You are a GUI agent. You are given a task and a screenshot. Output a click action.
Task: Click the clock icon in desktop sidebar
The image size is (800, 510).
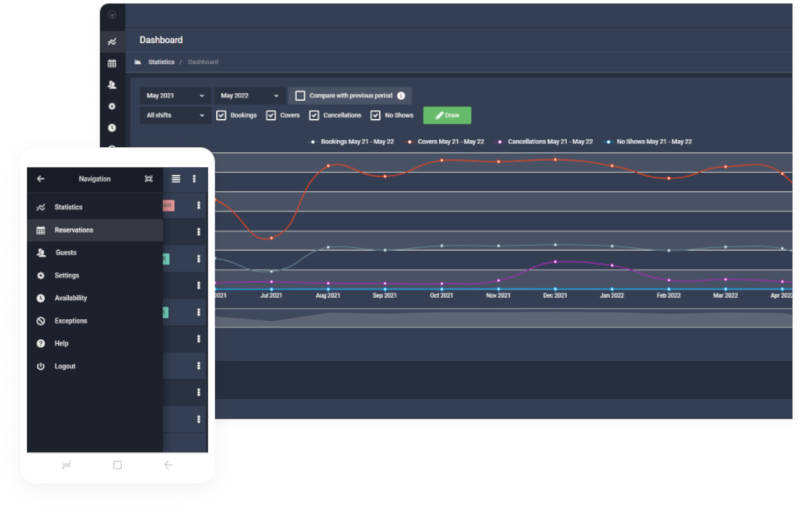pos(112,128)
